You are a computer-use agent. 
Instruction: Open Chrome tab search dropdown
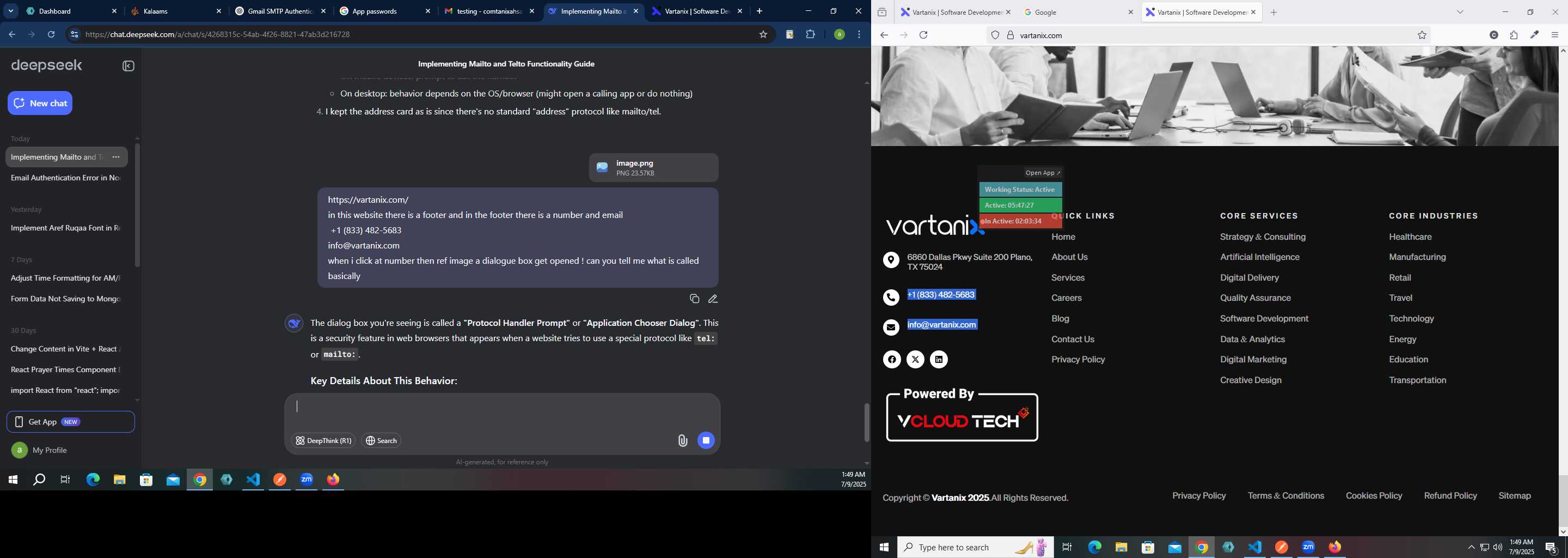10,11
